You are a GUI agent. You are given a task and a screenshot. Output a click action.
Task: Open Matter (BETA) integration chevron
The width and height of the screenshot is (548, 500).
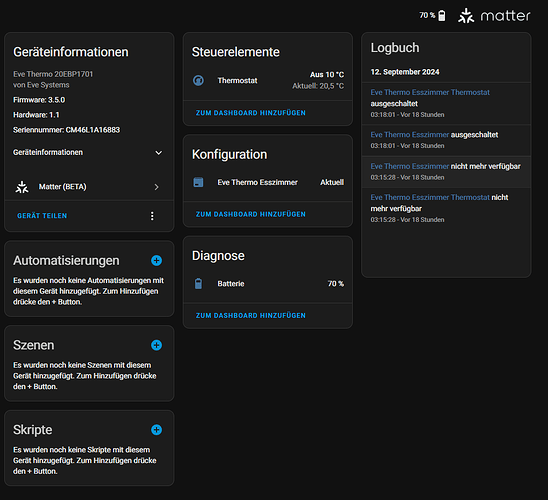[157, 187]
